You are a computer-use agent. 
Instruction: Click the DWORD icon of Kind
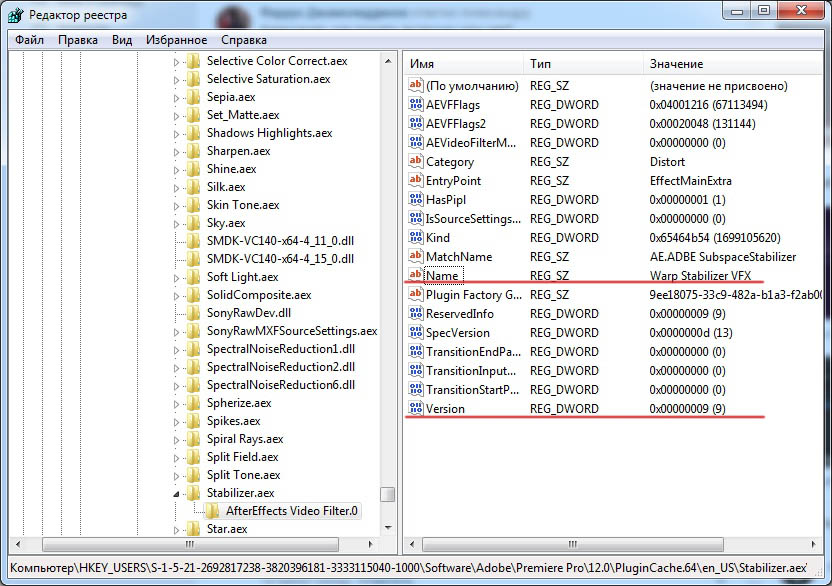coord(415,237)
